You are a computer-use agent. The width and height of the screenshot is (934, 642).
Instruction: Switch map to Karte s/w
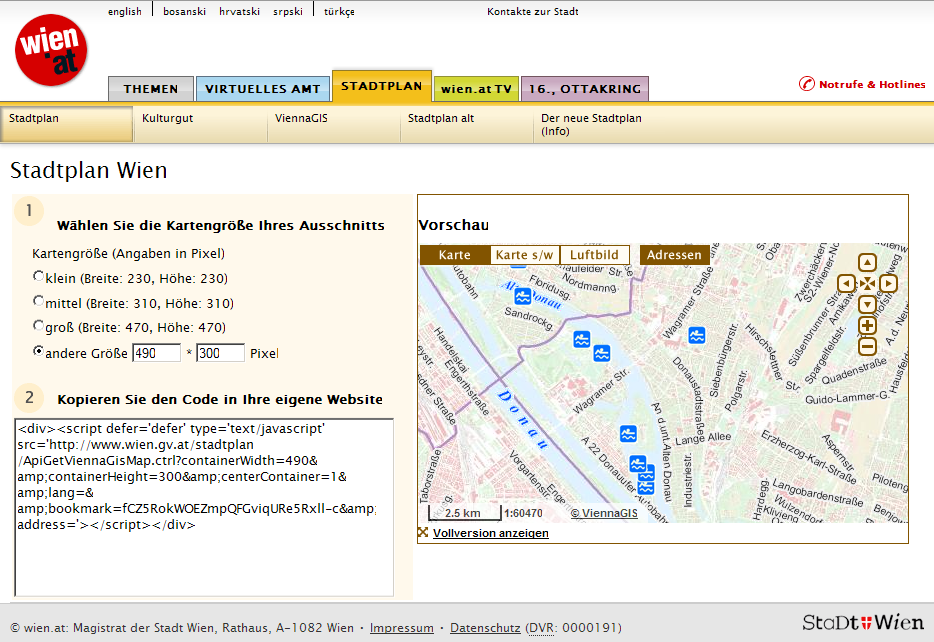[524, 255]
